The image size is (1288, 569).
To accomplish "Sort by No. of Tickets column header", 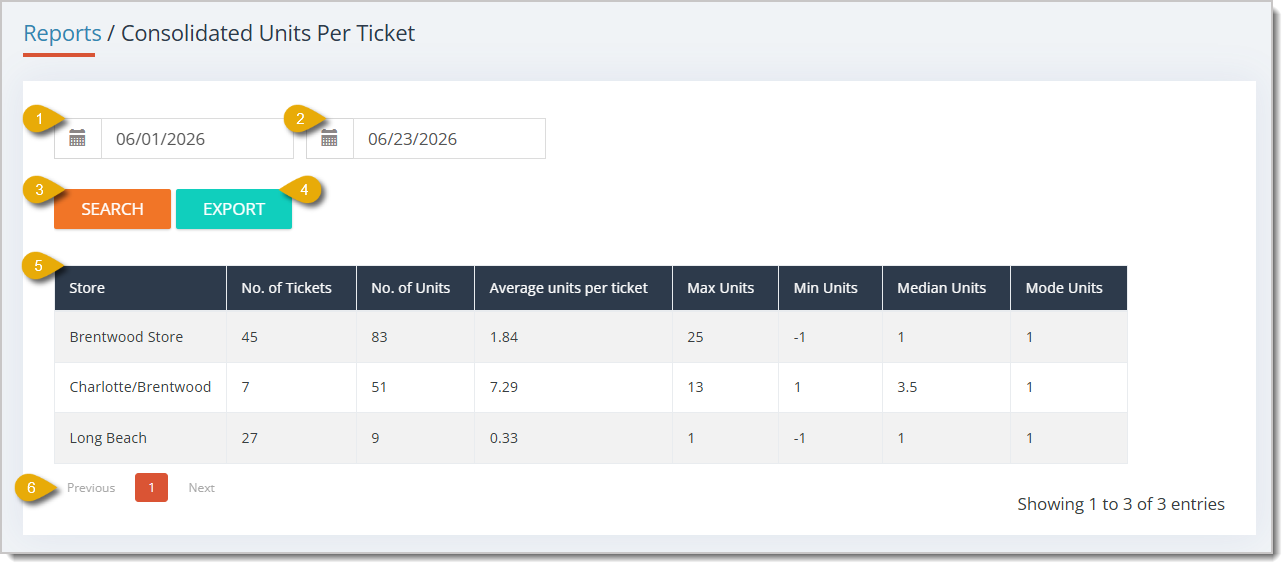I will point(291,288).
